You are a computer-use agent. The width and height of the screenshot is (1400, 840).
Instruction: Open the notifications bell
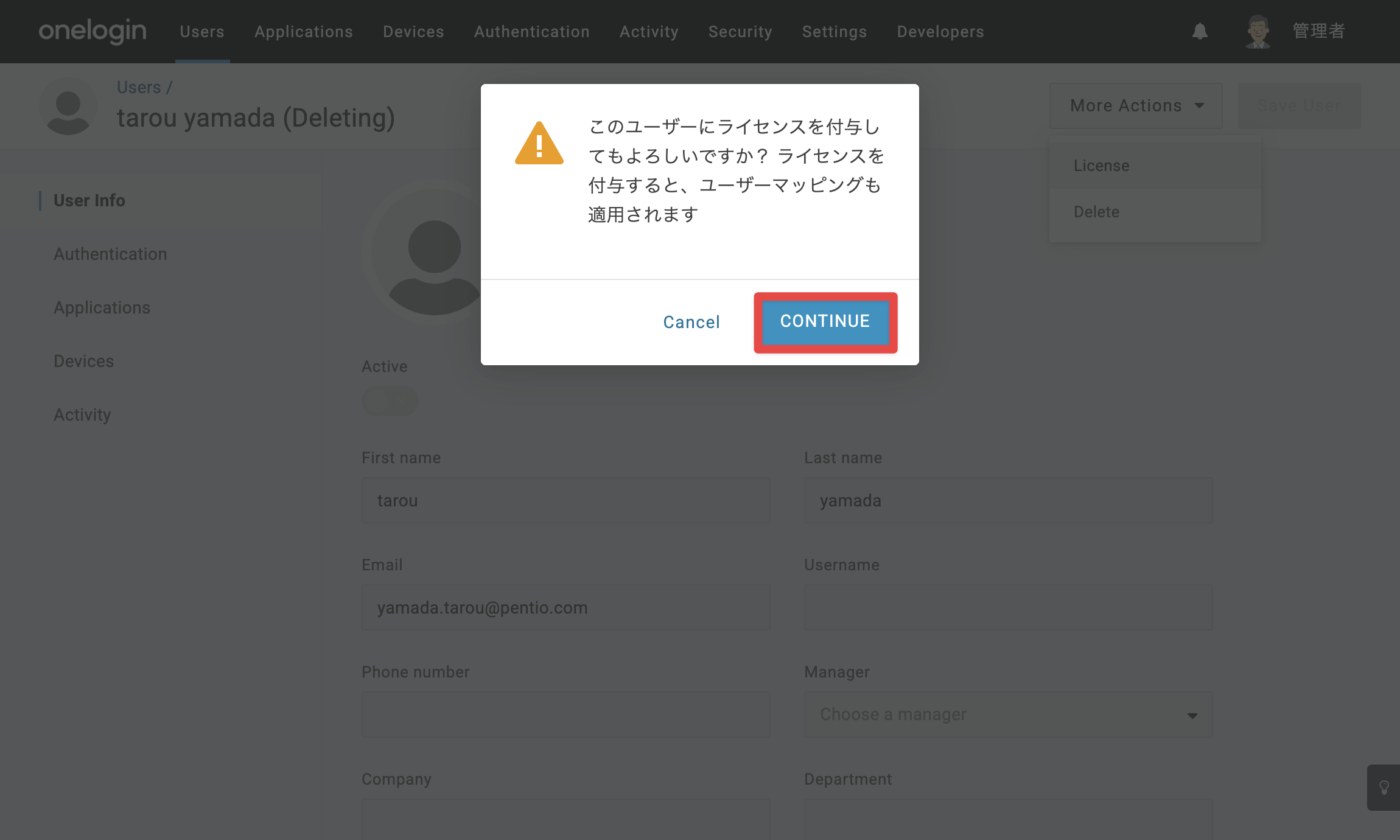pyautogui.click(x=1200, y=31)
